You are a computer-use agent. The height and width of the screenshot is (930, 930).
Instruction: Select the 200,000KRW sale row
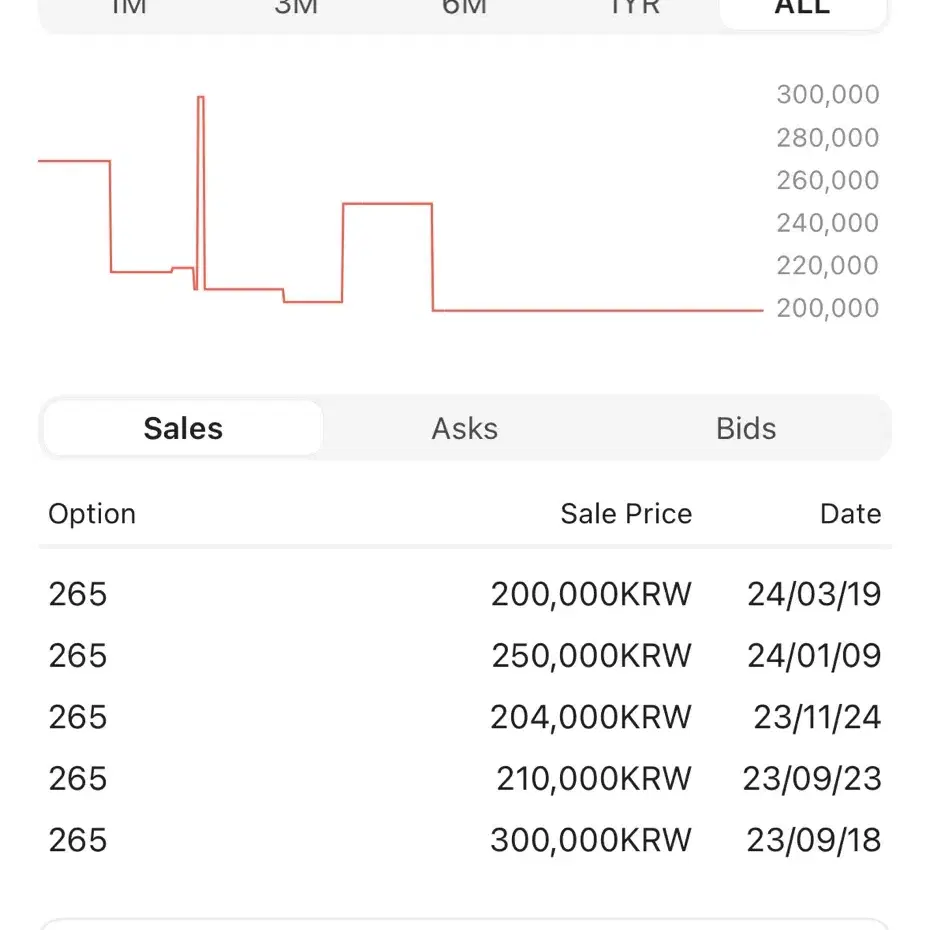pos(465,594)
